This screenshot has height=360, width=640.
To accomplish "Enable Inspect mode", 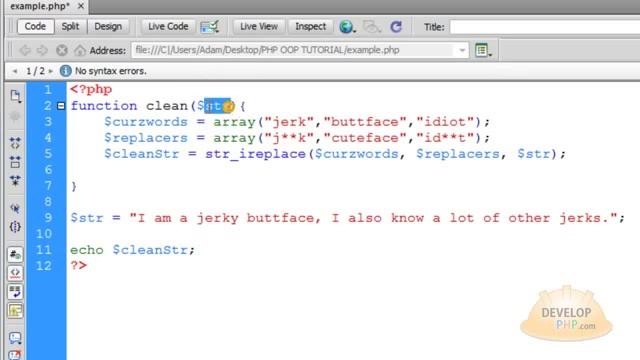I will (311, 27).
